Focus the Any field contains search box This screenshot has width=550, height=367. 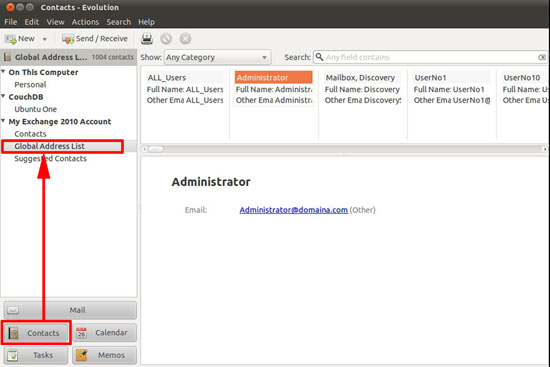click(430, 57)
